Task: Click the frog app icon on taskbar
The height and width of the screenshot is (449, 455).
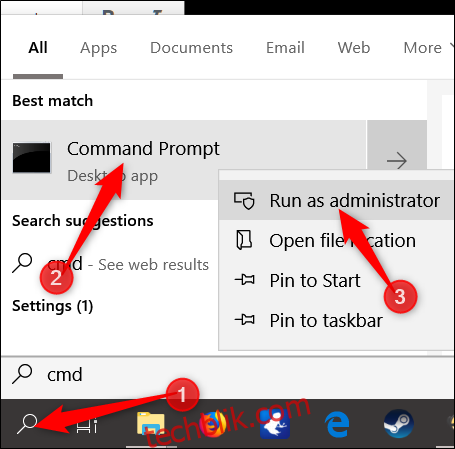Action: point(275,424)
